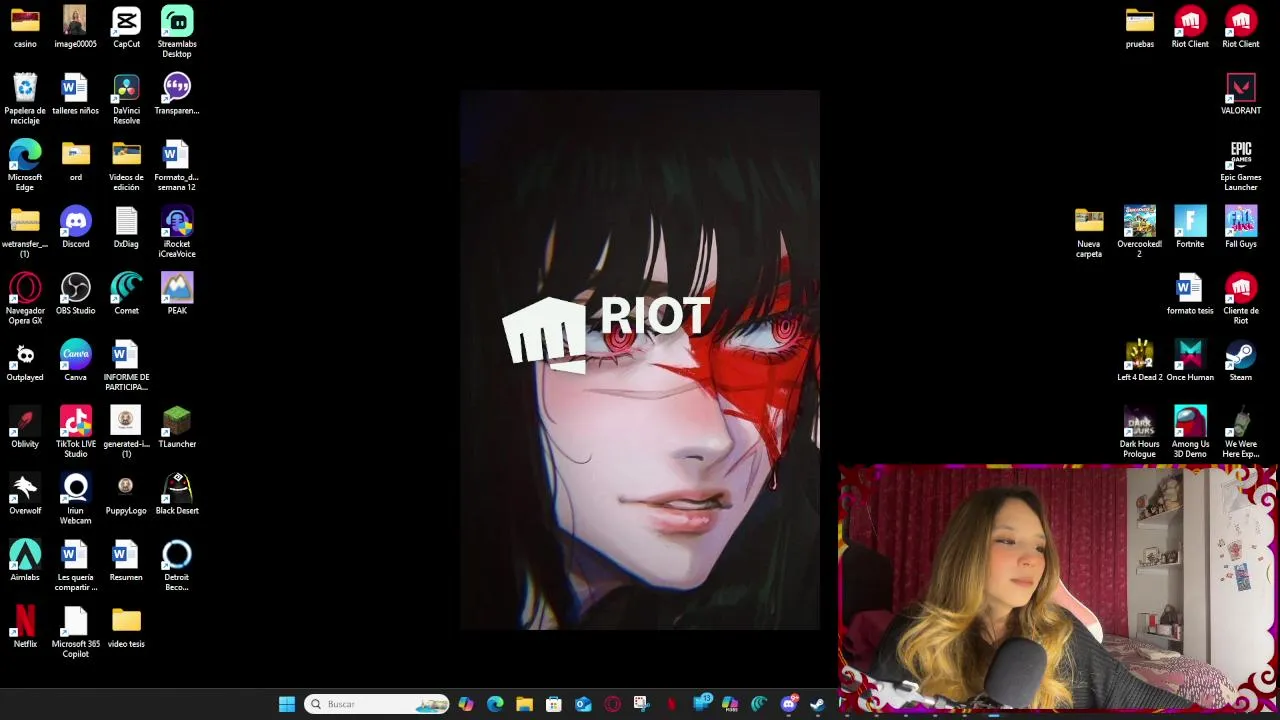The height and width of the screenshot is (720, 1280).
Task: Open Microsoft 365 Copilot desktop file
Action: pos(76,632)
